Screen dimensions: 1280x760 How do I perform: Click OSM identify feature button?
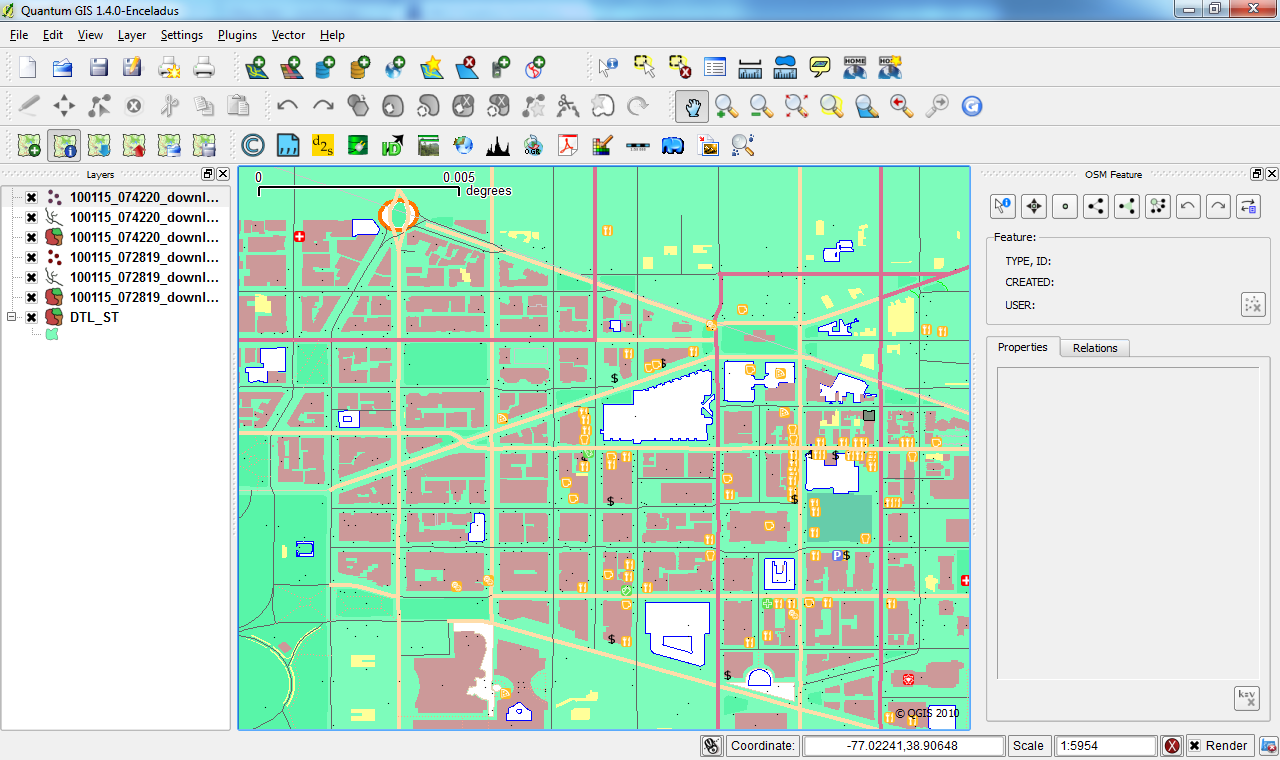point(1002,206)
